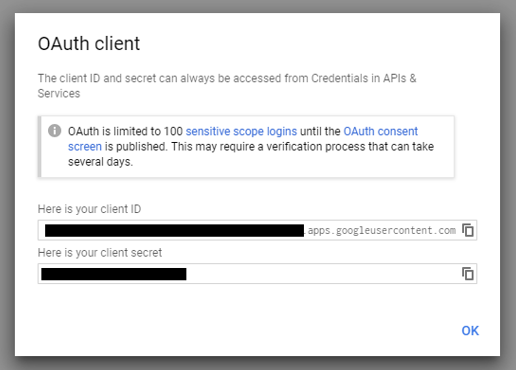The image size is (516, 370).
Task: Open the sensitive scope logins link
Action: tap(241, 131)
